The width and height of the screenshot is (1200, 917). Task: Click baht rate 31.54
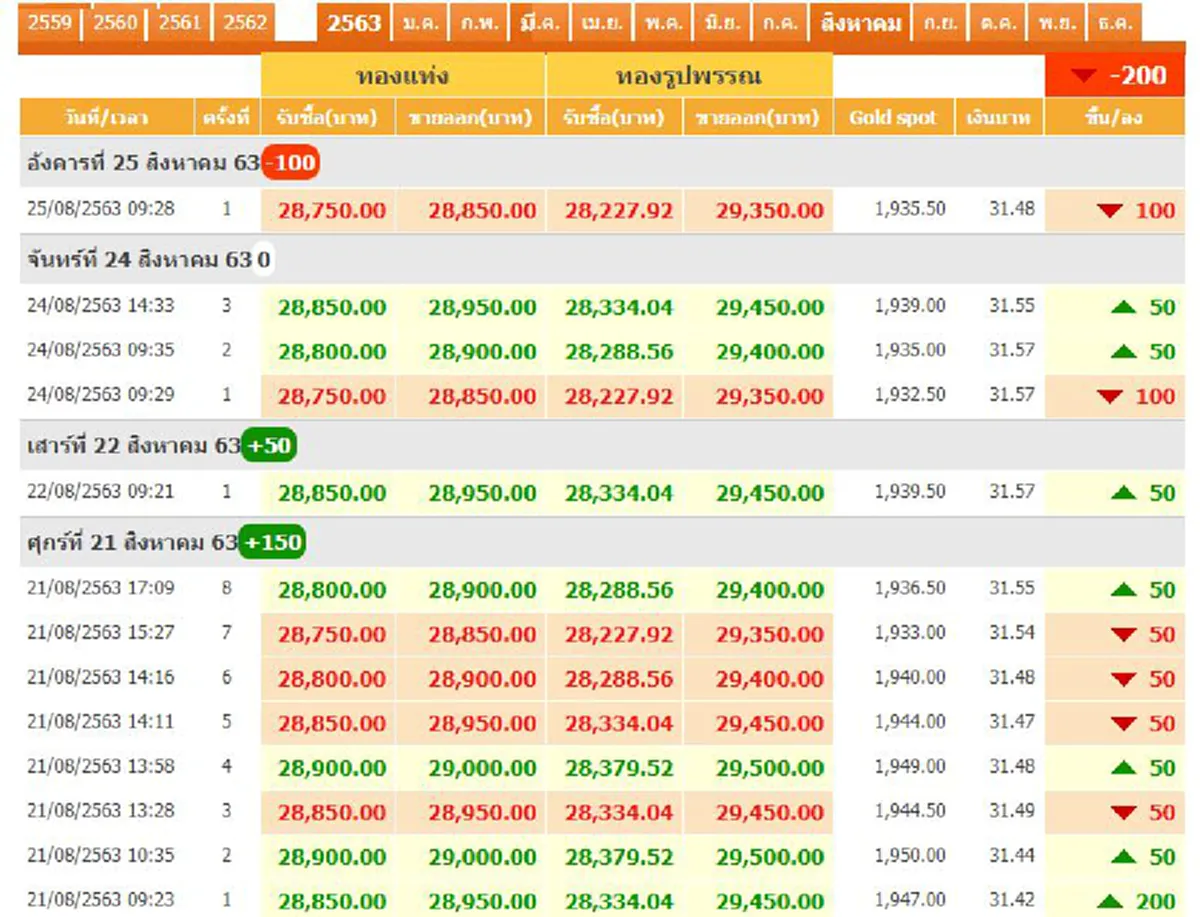point(1012,633)
